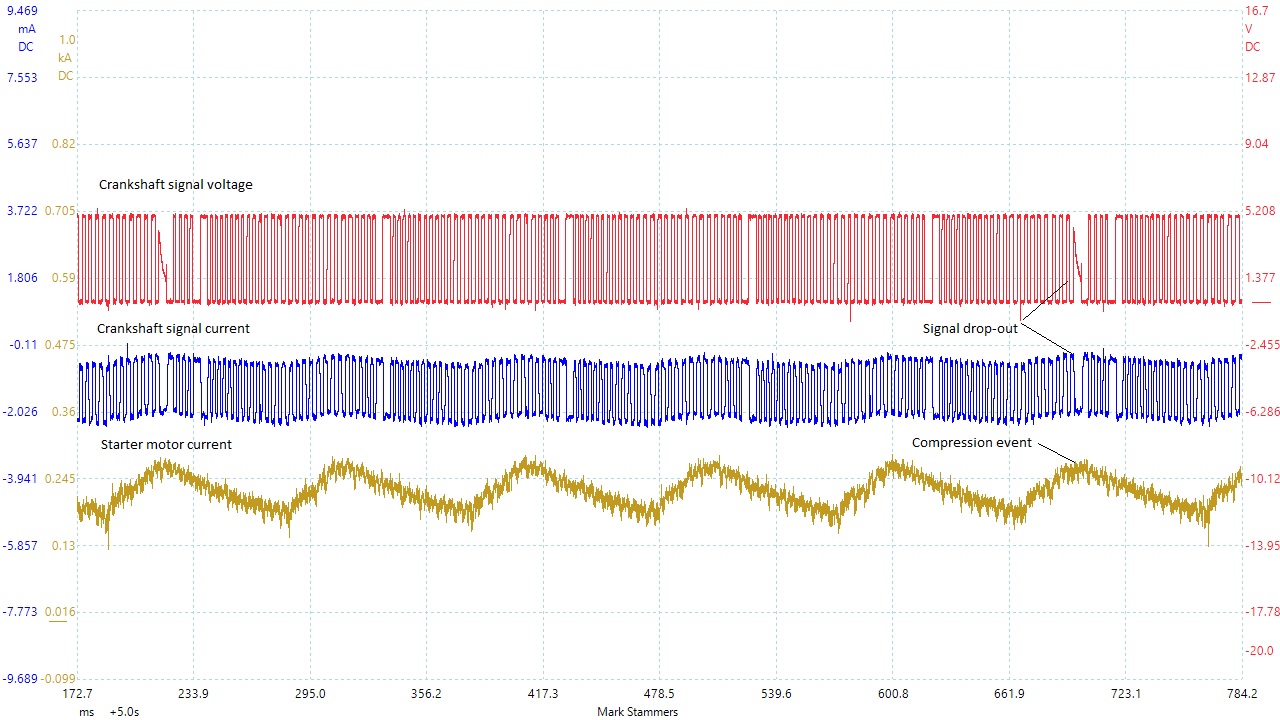The image size is (1280, 720).
Task: Click the 172.7 time axis marker
Action: [78, 693]
